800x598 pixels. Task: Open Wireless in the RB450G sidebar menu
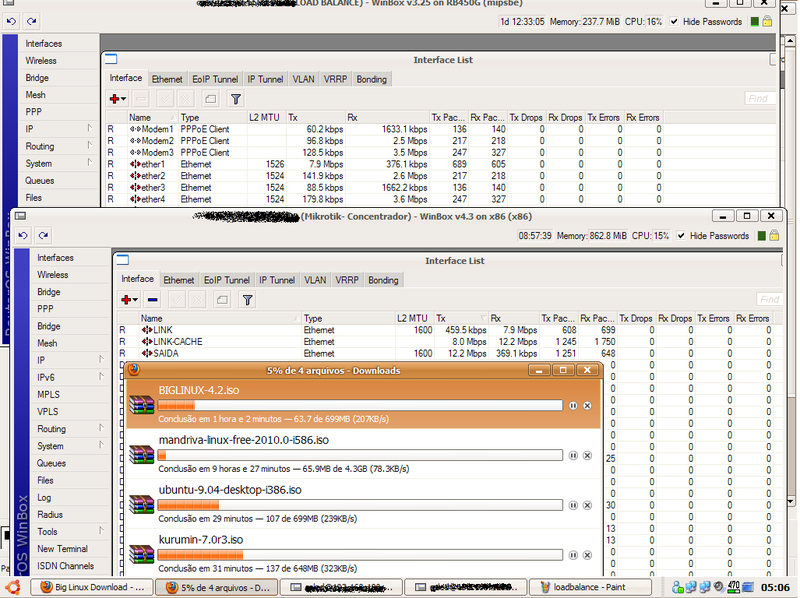(41, 61)
